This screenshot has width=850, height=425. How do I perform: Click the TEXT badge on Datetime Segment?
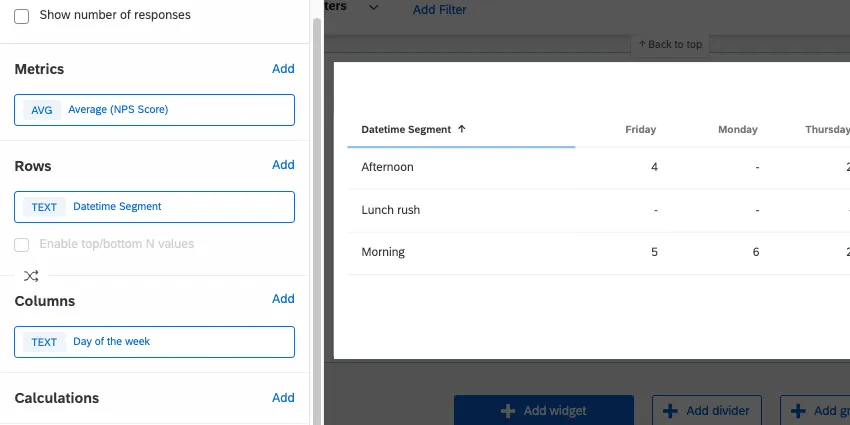(x=44, y=207)
